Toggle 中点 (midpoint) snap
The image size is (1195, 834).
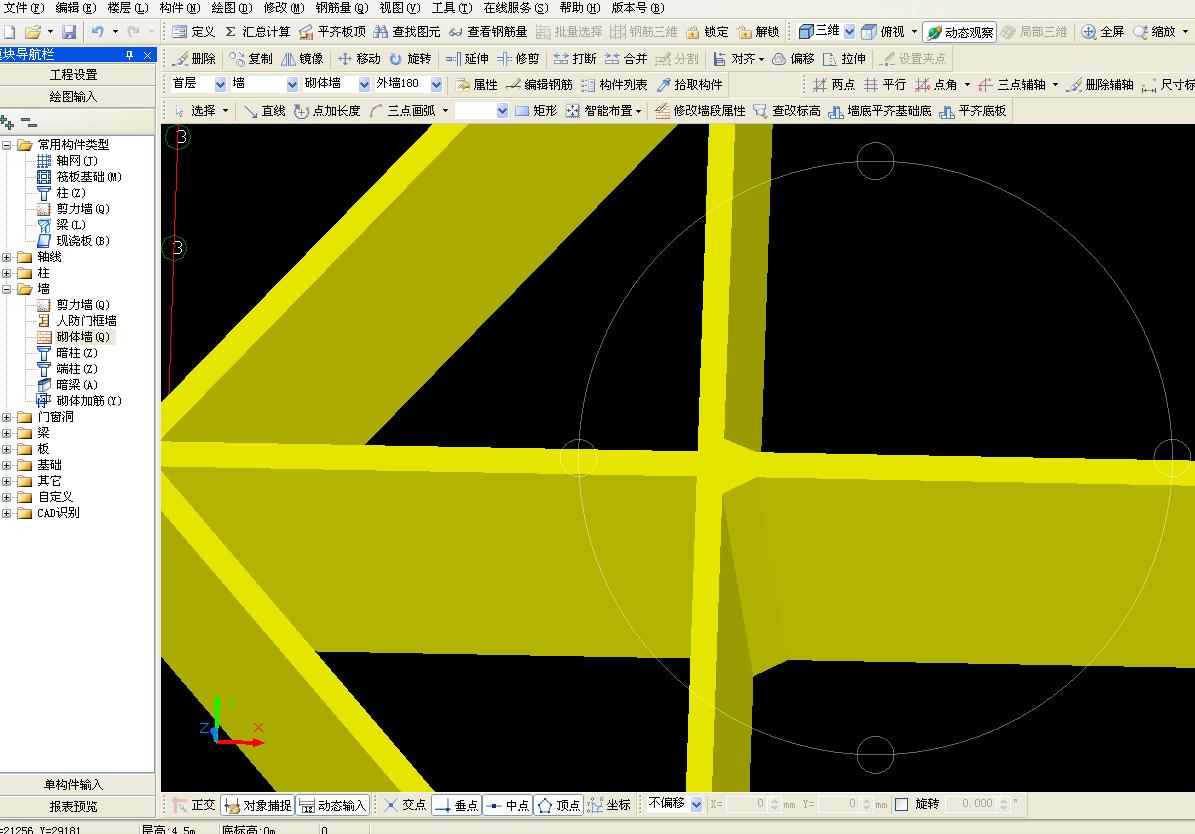(508, 805)
